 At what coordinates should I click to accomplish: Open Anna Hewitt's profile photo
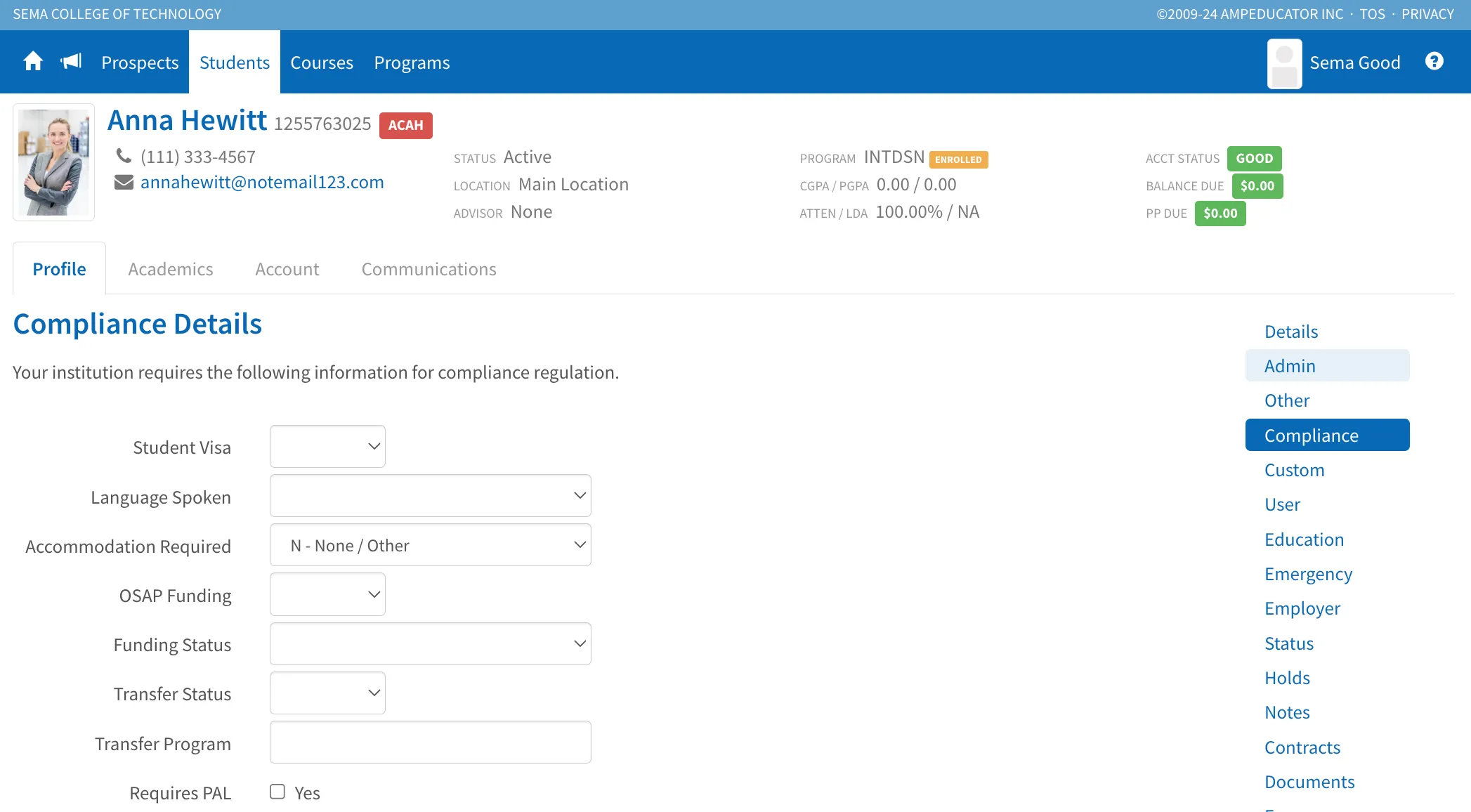tap(54, 162)
